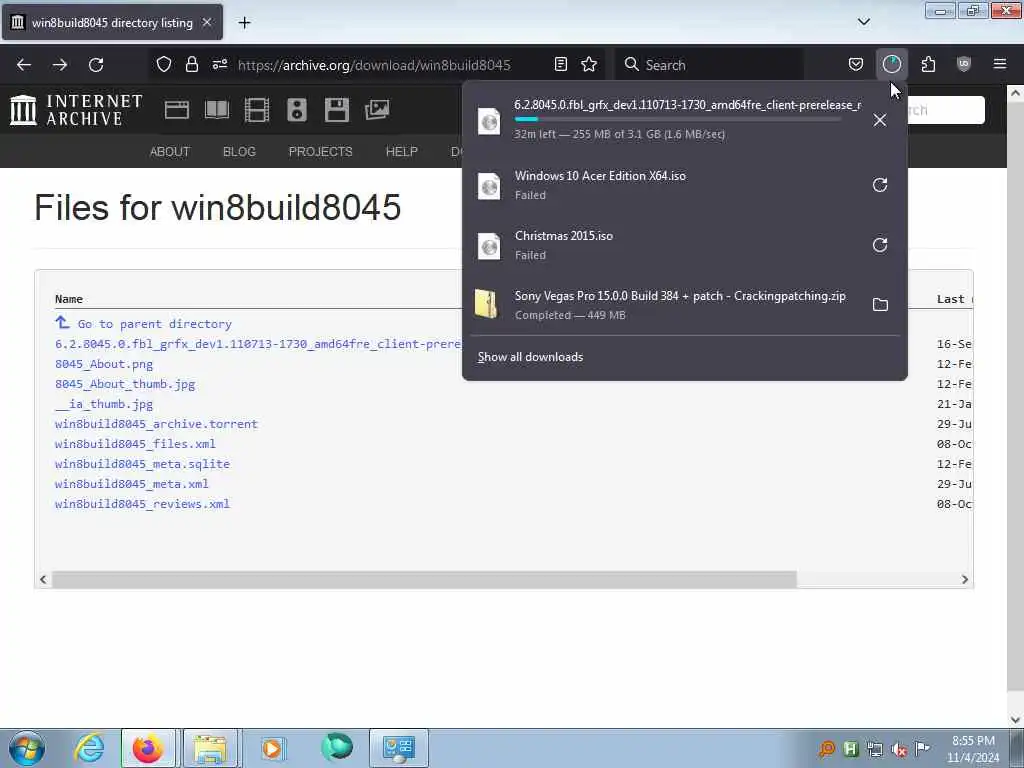Go back using the browser back arrow
The image size is (1024, 768).
pyautogui.click(x=24, y=65)
